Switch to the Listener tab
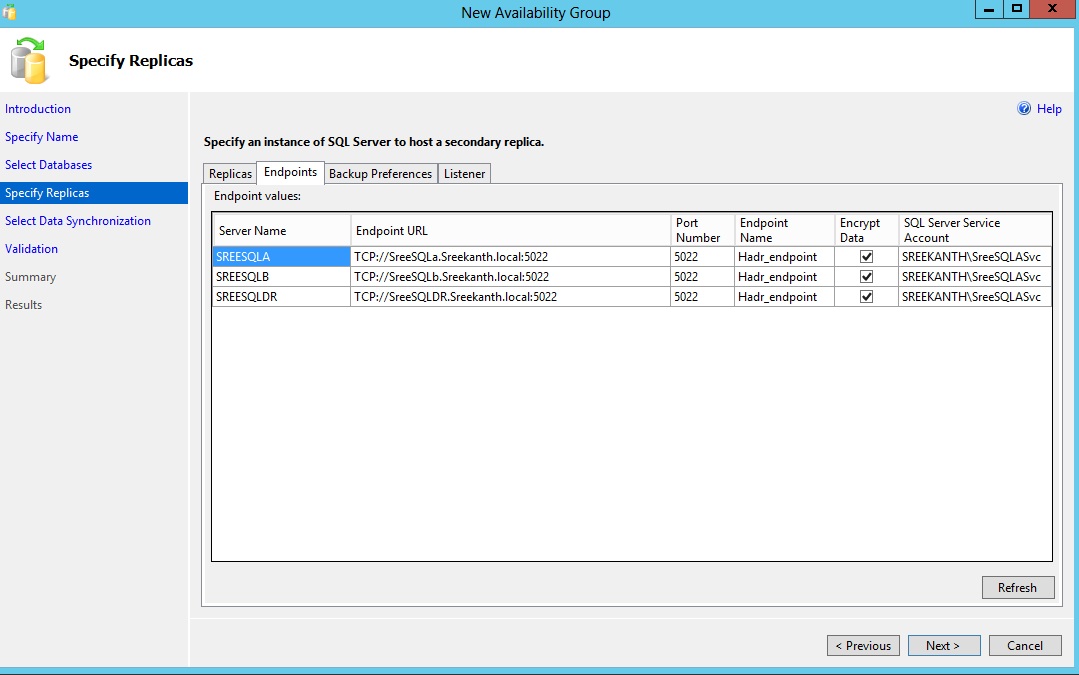1079x675 pixels. [x=464, y=174]
